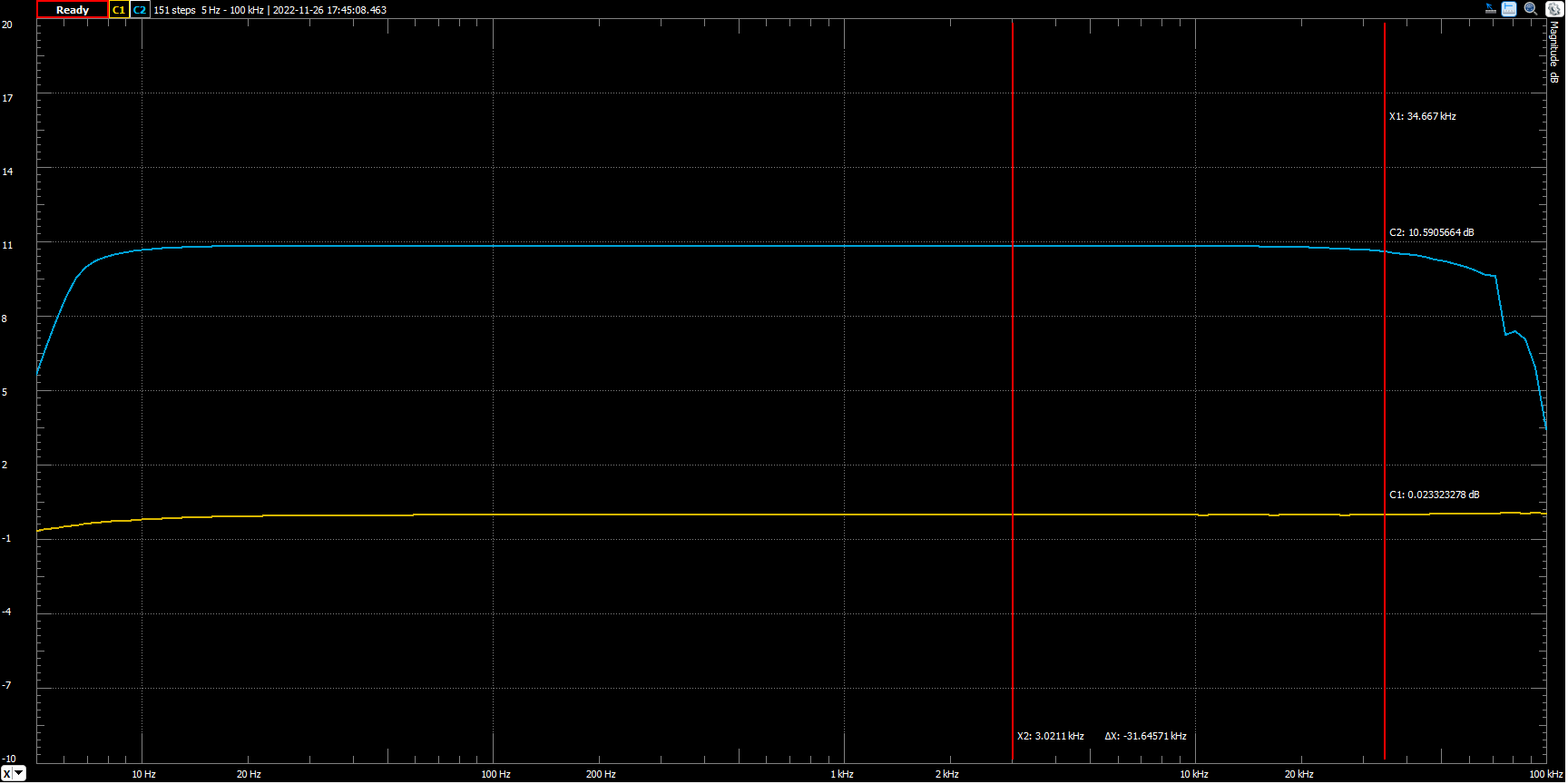Click the 10 Hz frequency axis label
1568x784 pixels.
click(143, 774)
